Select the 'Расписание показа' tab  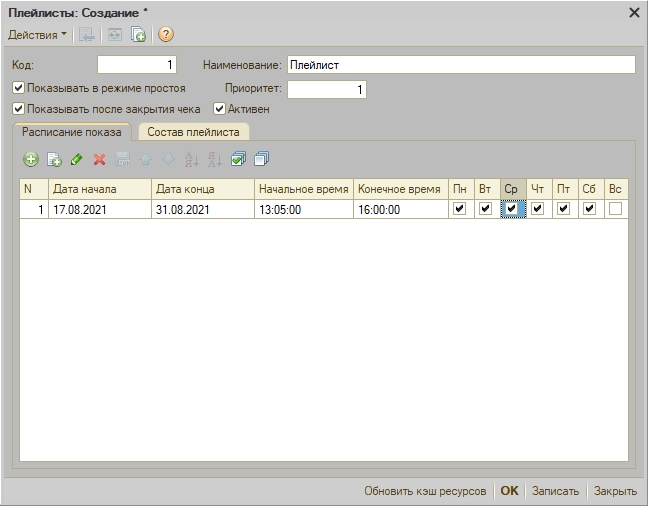(x=71, y=132)
